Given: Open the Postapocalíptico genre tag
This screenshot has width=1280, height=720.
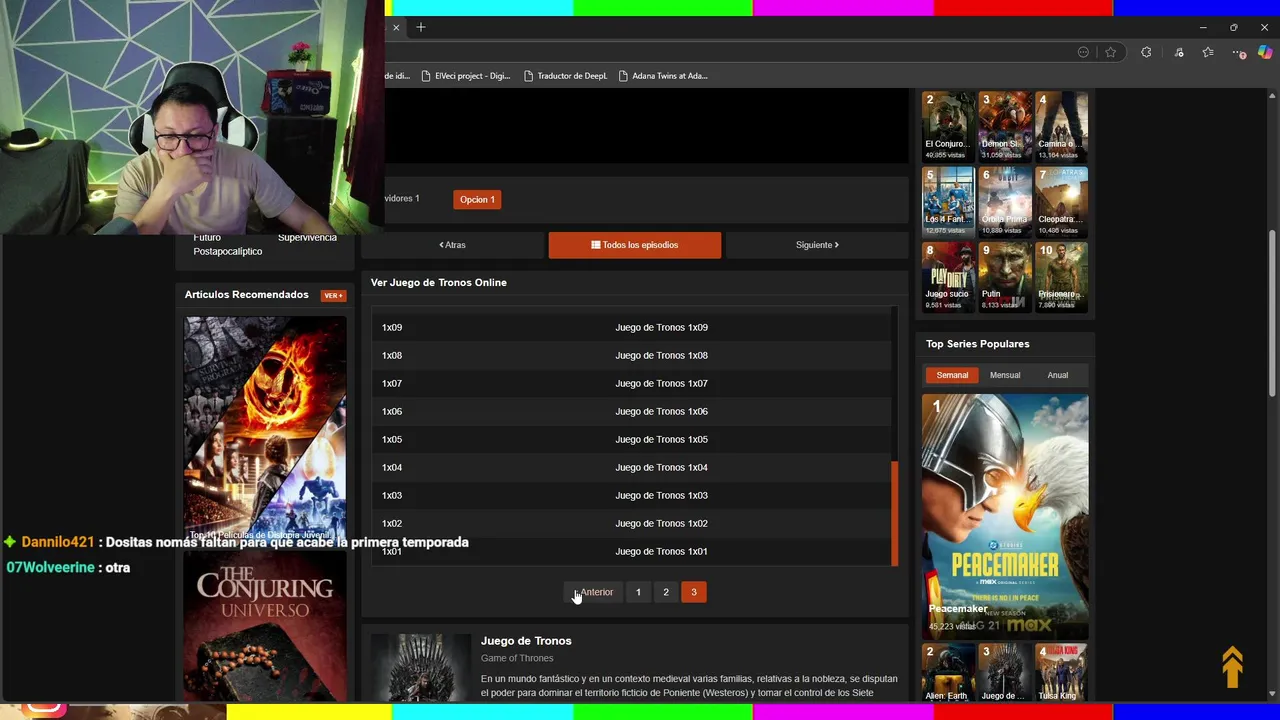Looking at the screenshot, I should click(x=228, y=251).
